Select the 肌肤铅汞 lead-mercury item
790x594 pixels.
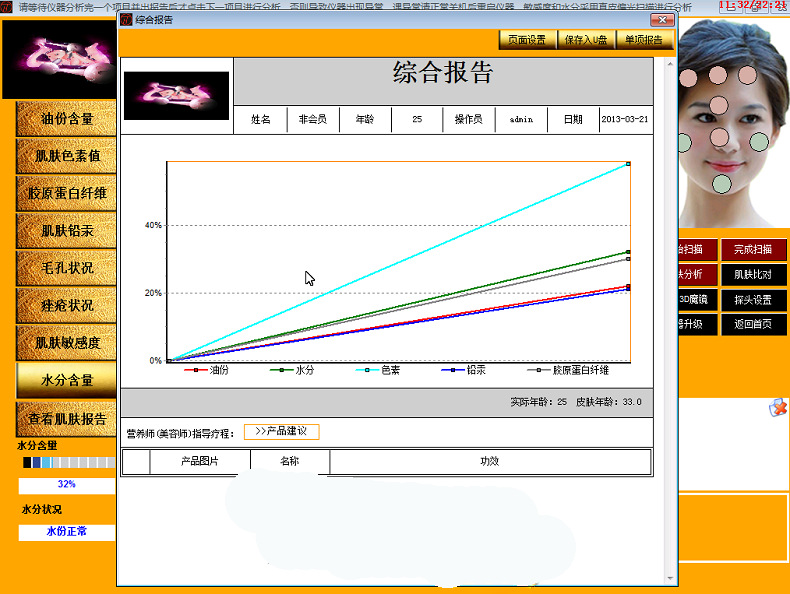click(67, 231)
